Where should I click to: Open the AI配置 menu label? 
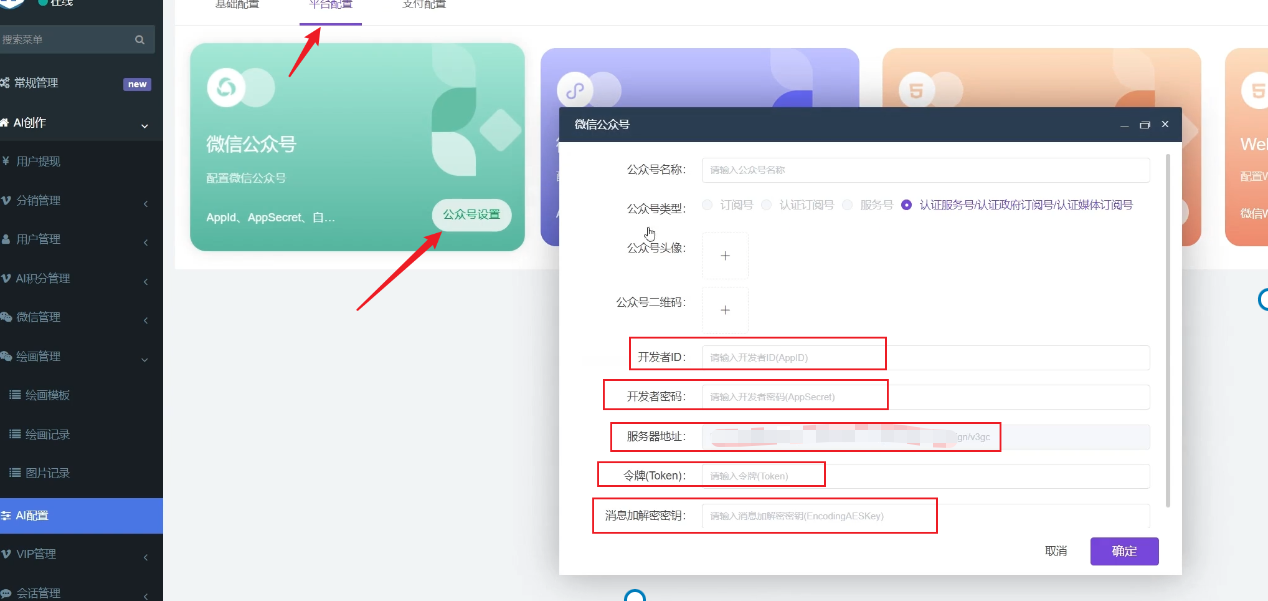(31, 516)
